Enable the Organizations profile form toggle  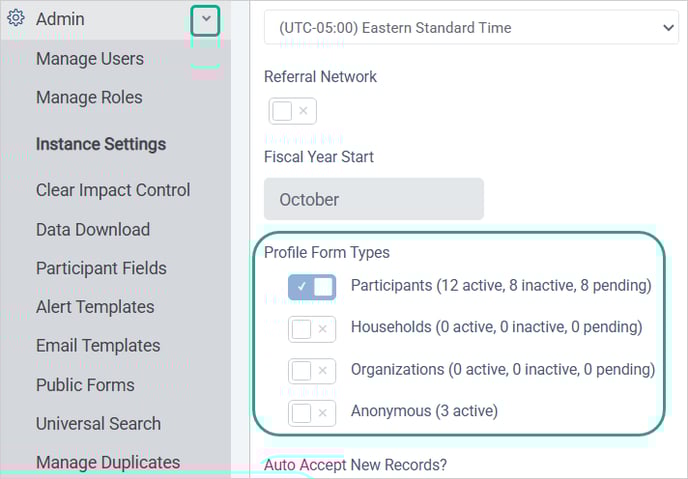tap(312, 371)
